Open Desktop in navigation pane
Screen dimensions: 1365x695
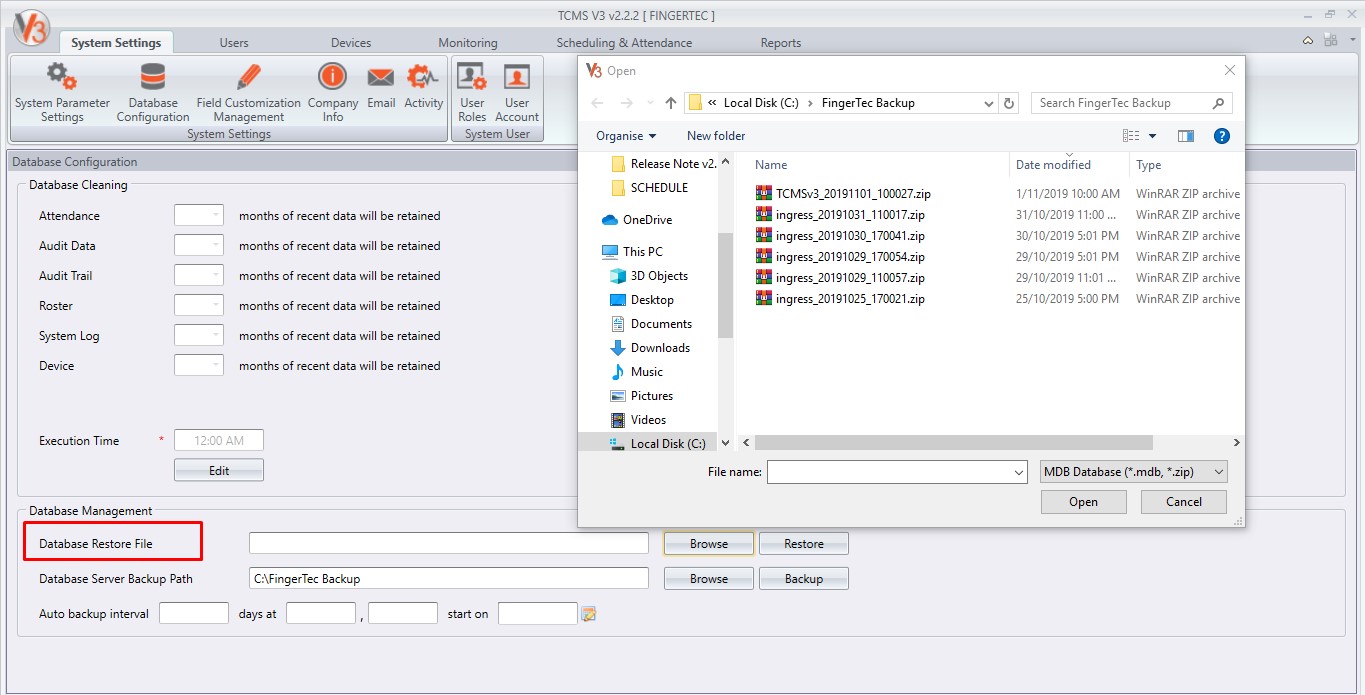(x=641, y=300)
